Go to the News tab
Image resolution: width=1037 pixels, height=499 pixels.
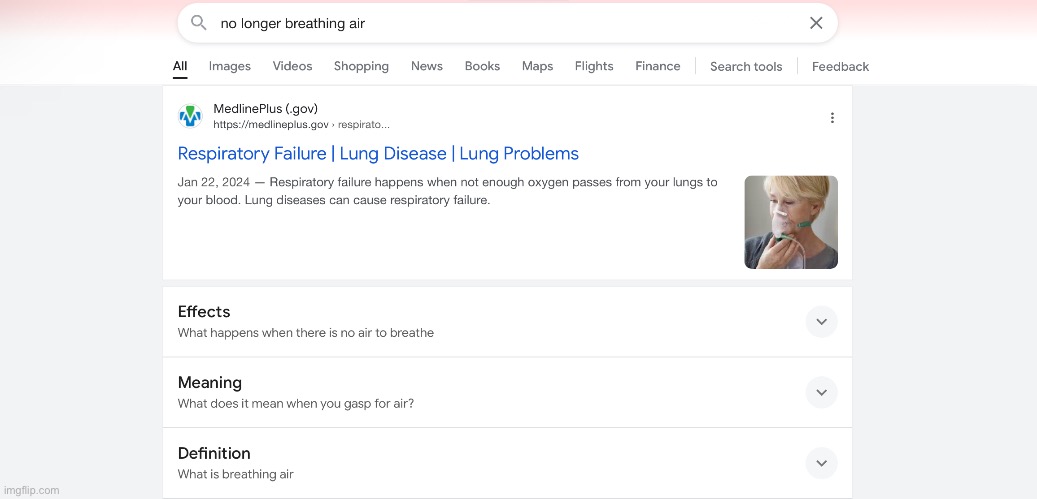pyautogui.click(x=427, y=66)
